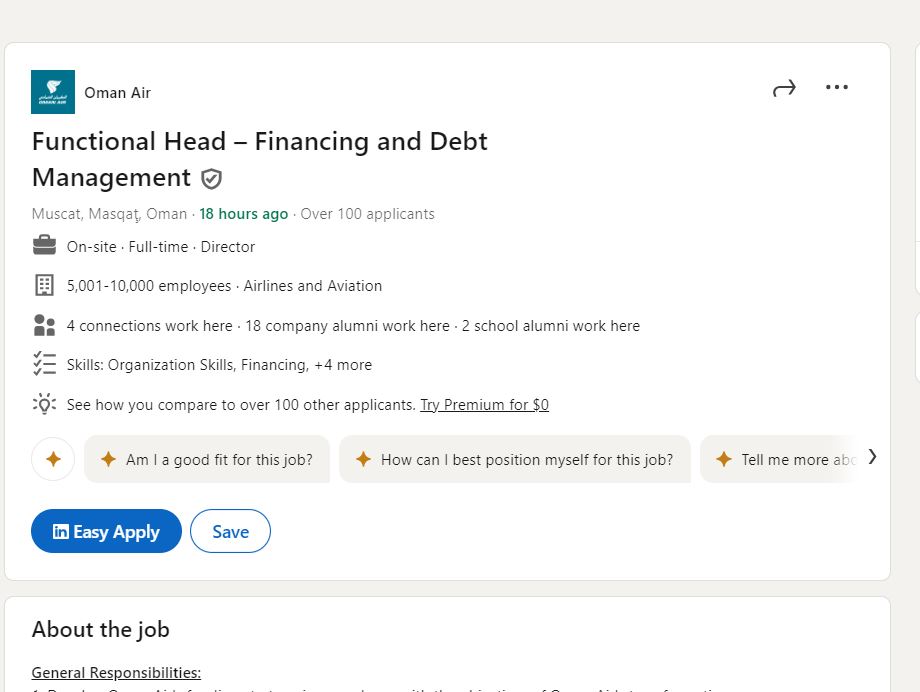Click the Easy Apply button
Screen dimensions: 920x692
click(106, 531)
